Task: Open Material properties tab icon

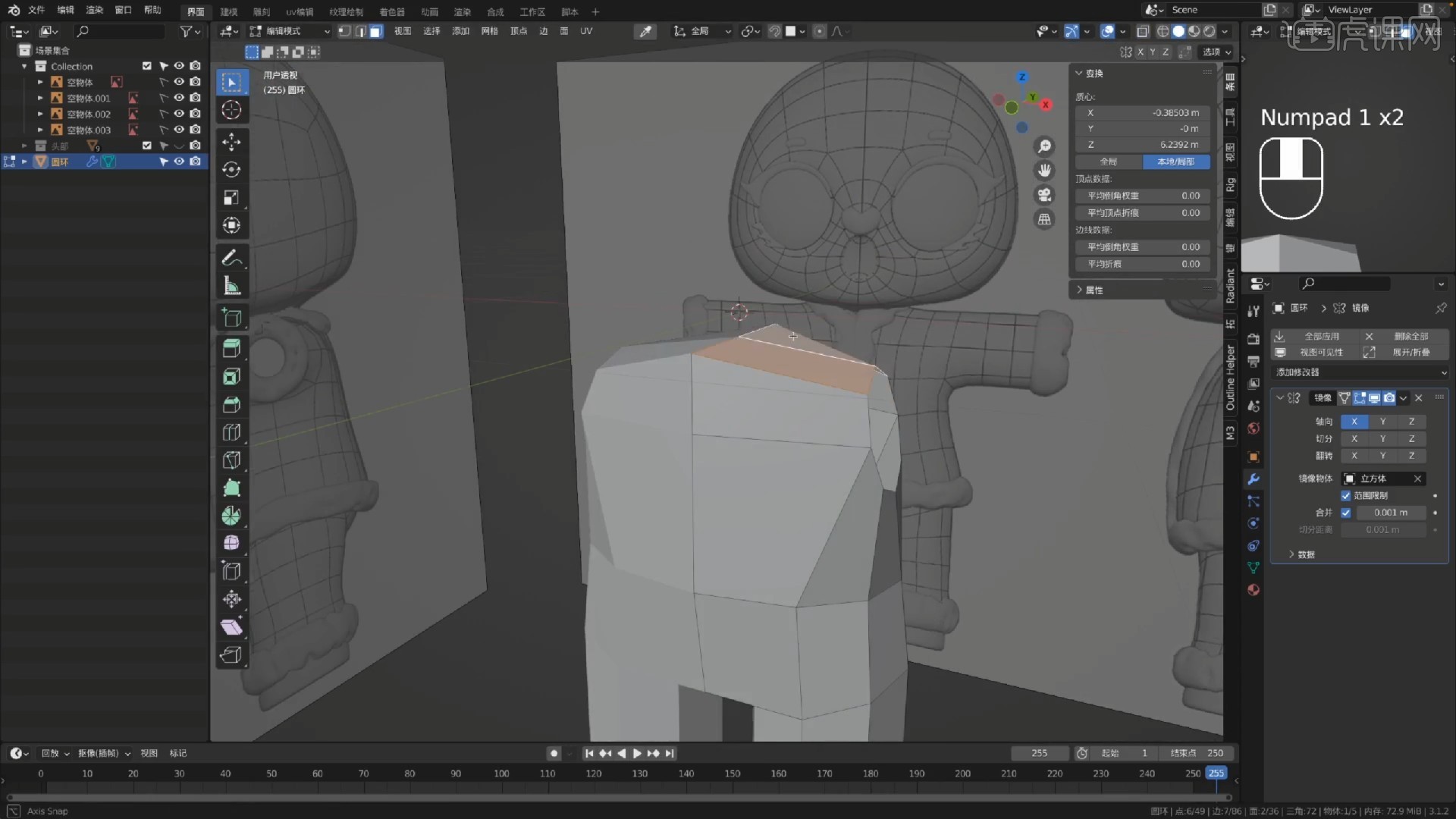Action: click(1254, 590)
